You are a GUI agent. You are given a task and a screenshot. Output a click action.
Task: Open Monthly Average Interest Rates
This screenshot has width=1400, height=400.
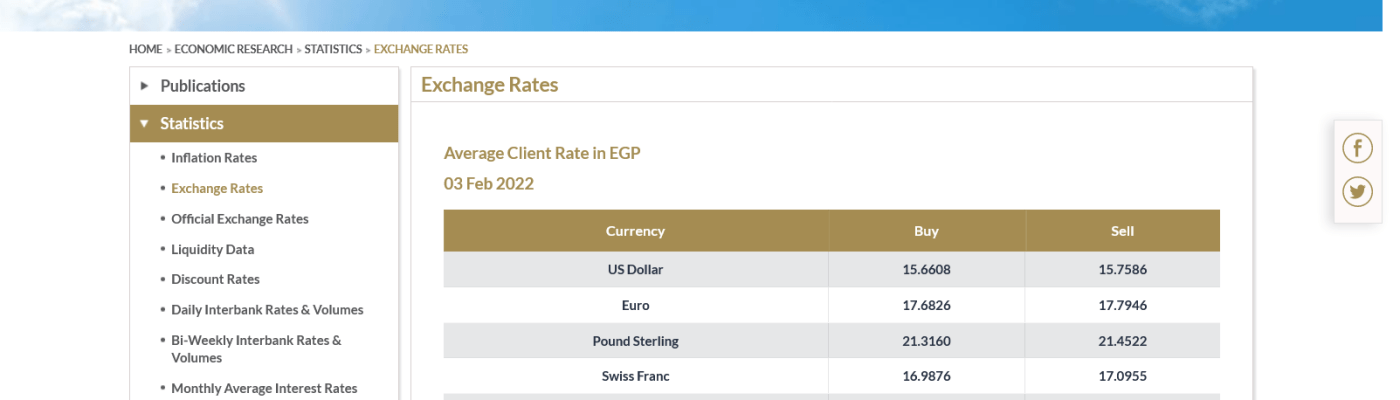pyautogui.click(x=264, y=388)
